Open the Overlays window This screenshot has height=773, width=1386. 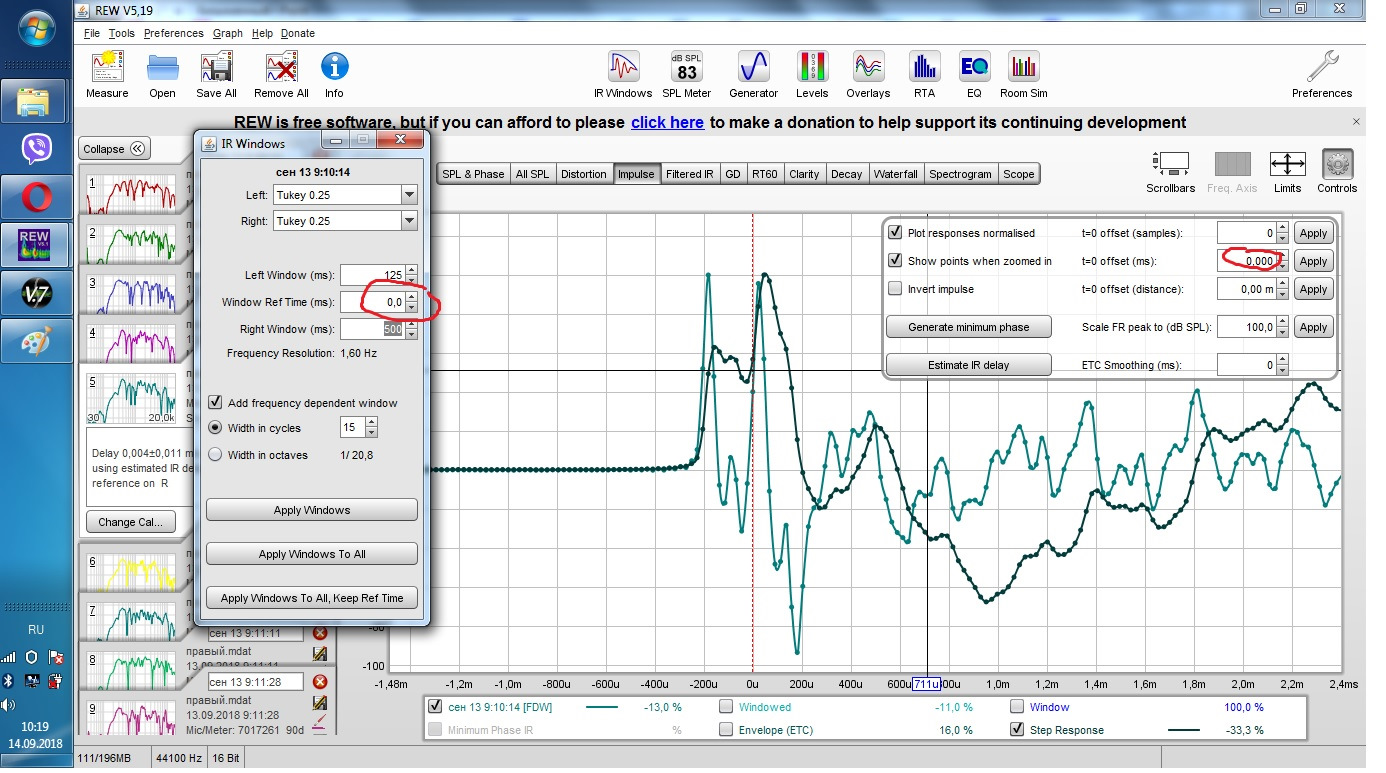tap(868, 67)
